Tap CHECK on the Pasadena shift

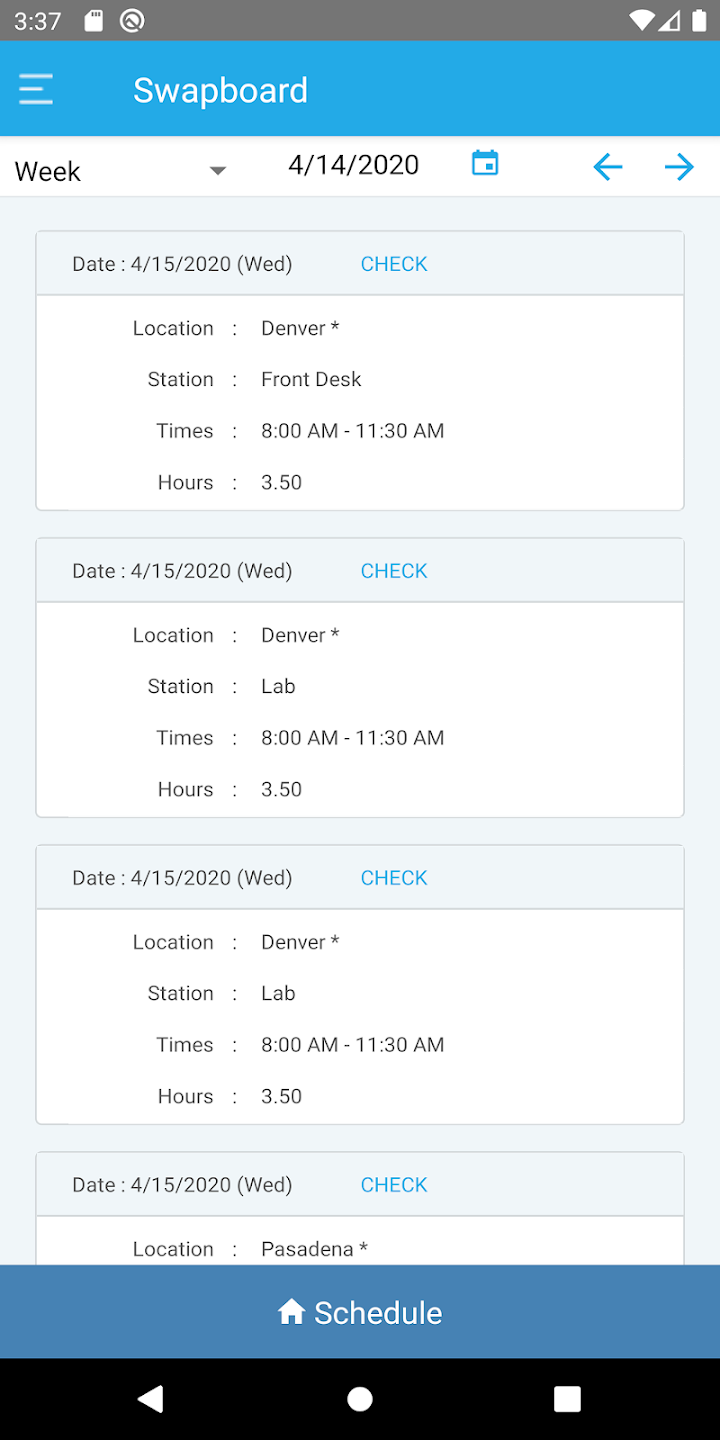(394, 1185)
